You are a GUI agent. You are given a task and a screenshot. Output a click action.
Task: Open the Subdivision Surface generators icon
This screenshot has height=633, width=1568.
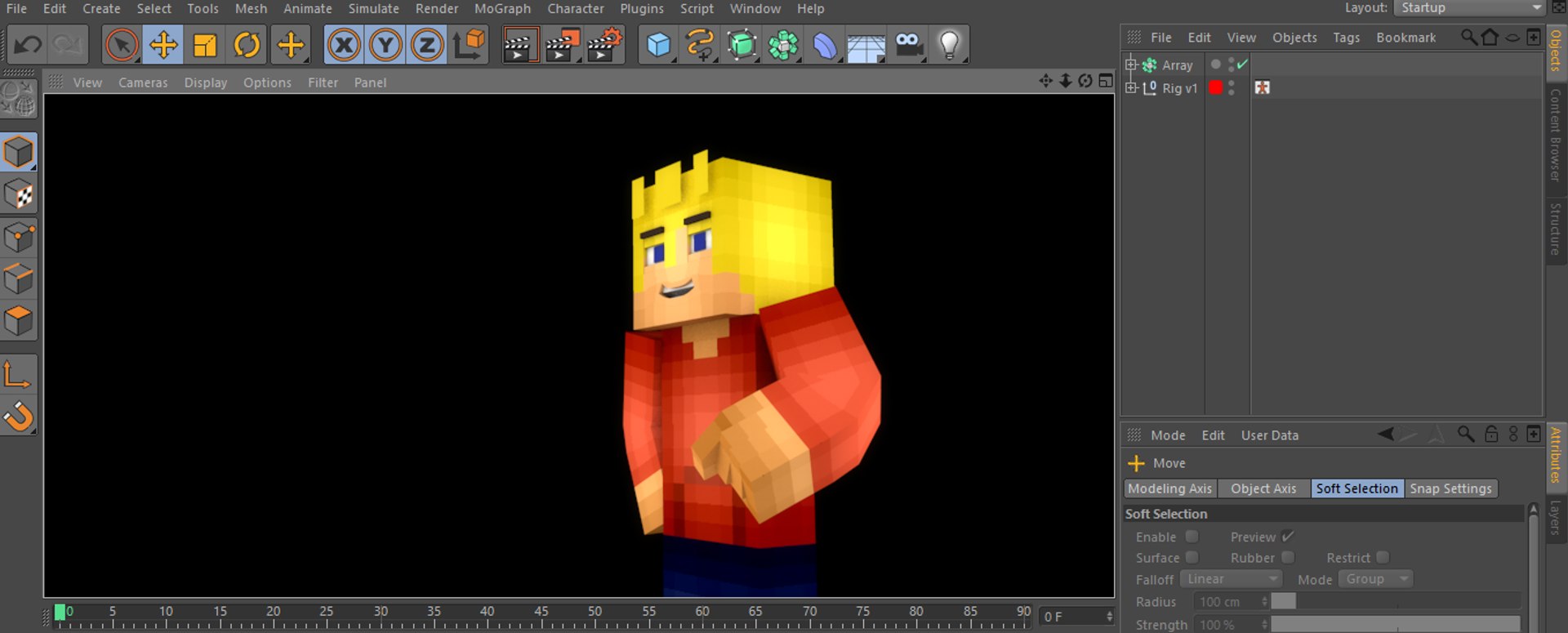point(742,44)
